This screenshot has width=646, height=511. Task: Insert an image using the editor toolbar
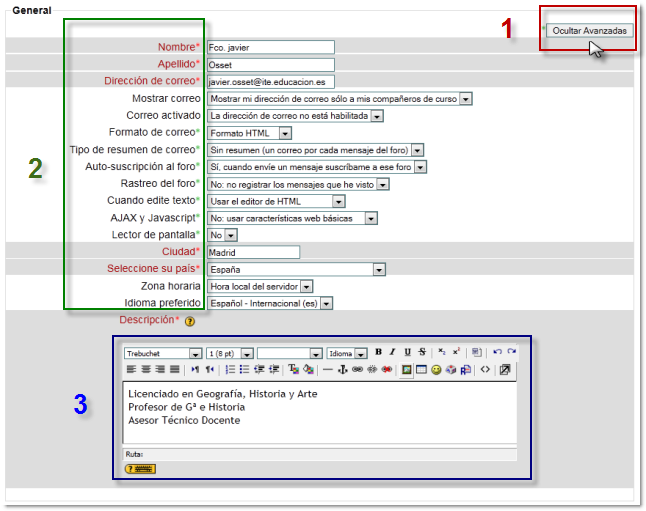point(407,369)
